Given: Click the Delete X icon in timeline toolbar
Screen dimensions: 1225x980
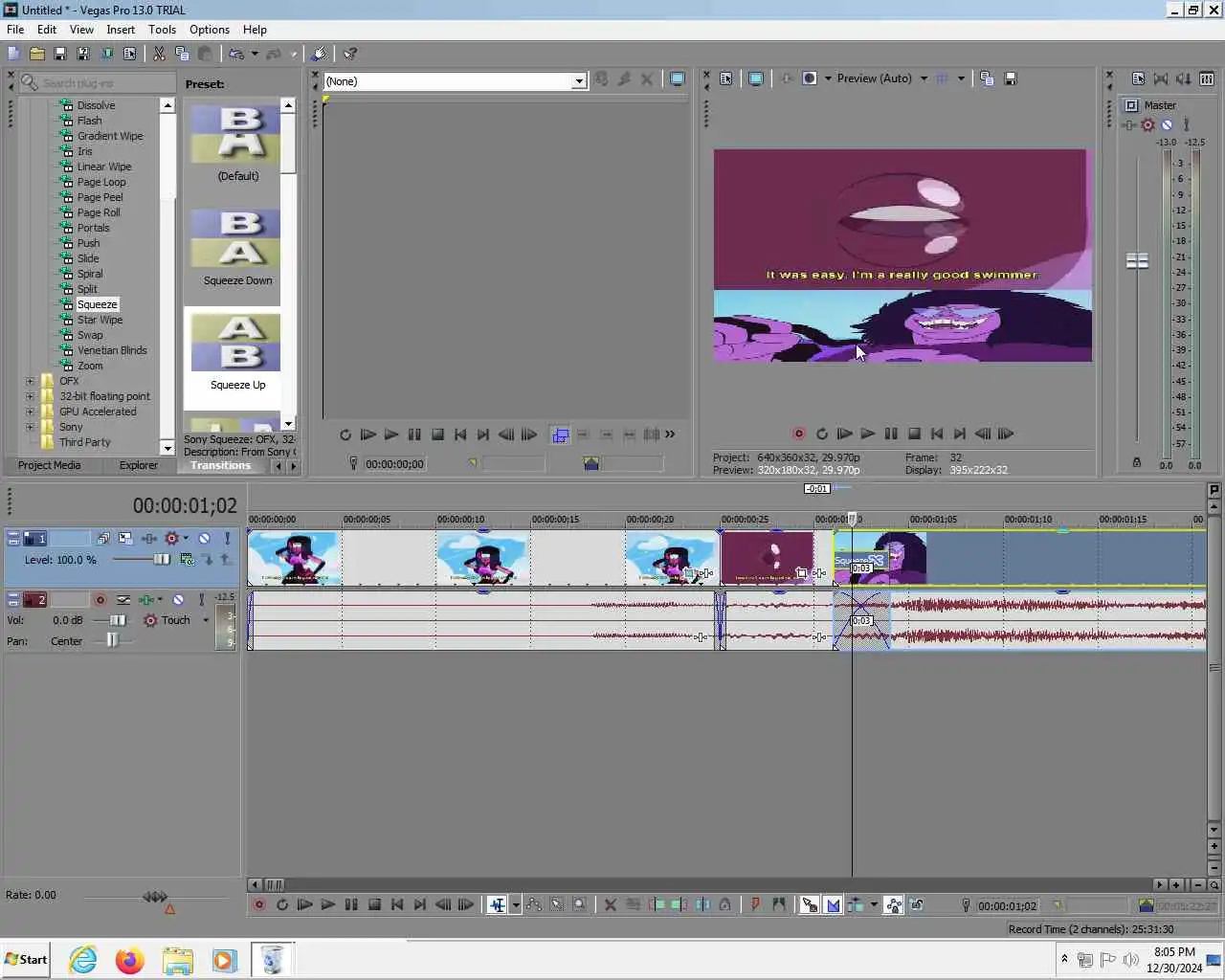Looking at the screenshot, I should (x=610, y=904).
